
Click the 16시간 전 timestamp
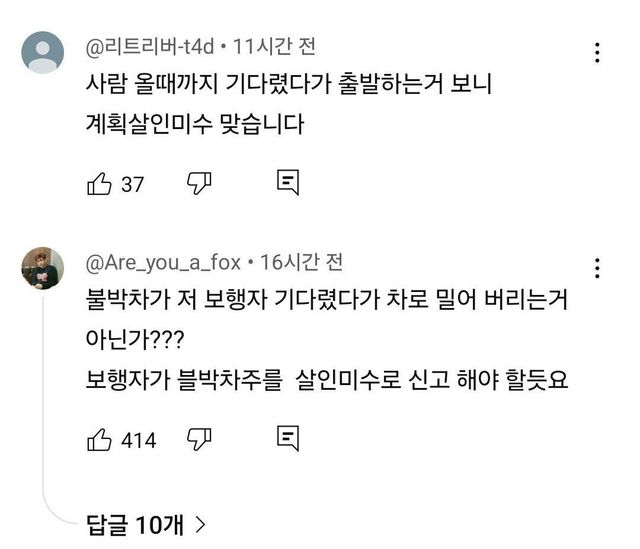point(301,263)
